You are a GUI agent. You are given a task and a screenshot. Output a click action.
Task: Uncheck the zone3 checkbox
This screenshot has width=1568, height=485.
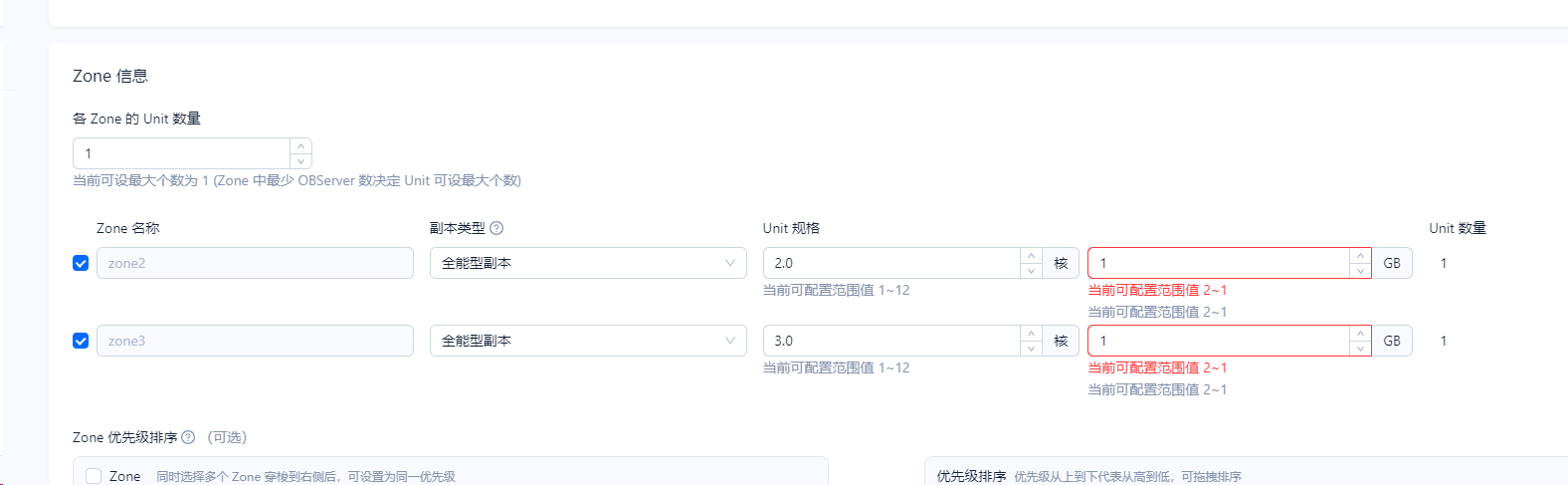81,341
